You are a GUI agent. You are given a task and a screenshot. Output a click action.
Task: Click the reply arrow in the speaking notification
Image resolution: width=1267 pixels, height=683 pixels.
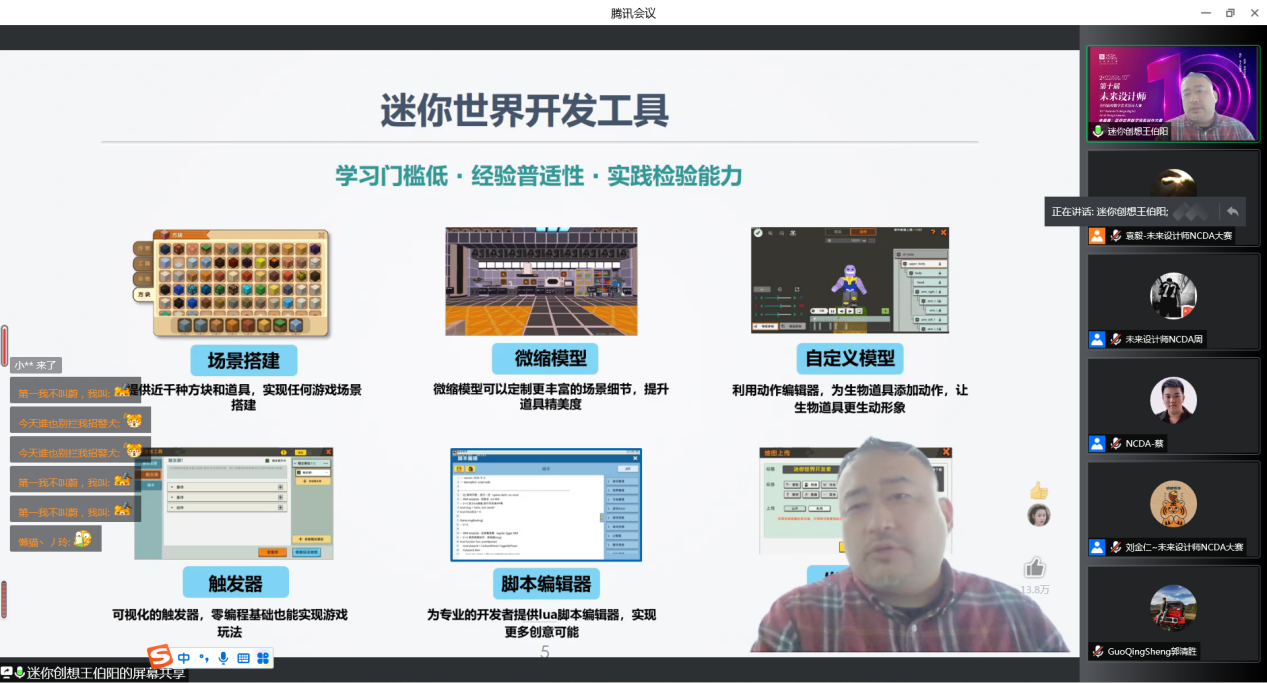click(1232, 211)
